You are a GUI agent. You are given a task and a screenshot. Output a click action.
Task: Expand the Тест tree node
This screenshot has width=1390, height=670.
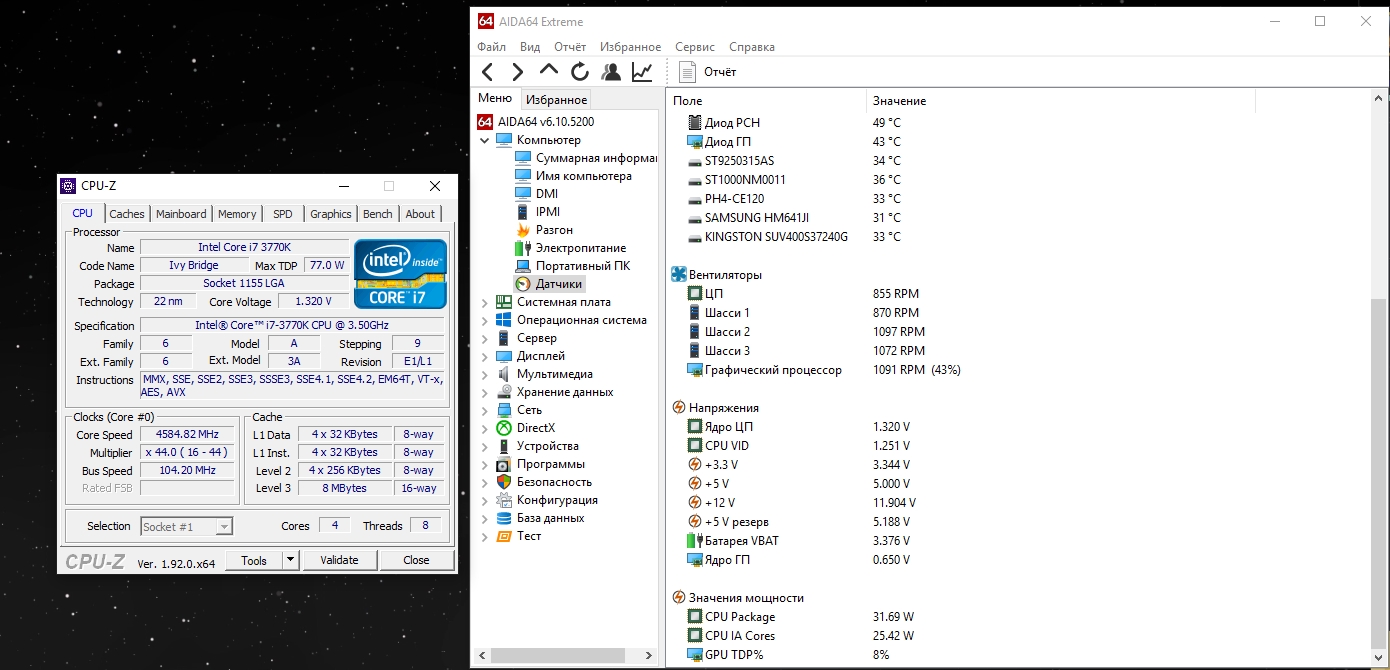pos(485,536)
